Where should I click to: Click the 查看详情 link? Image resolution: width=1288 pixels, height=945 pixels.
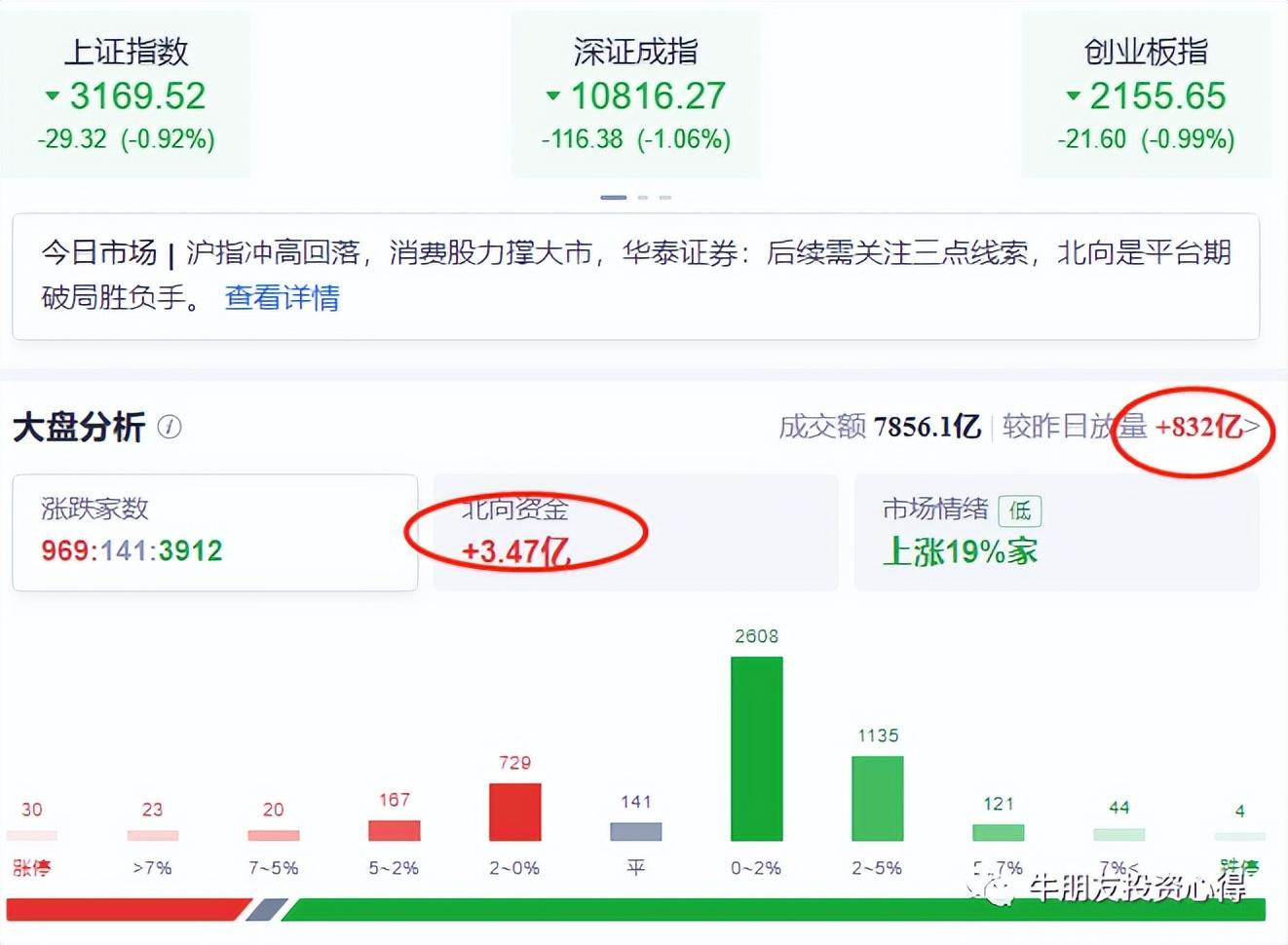click(x=282, y=297)
